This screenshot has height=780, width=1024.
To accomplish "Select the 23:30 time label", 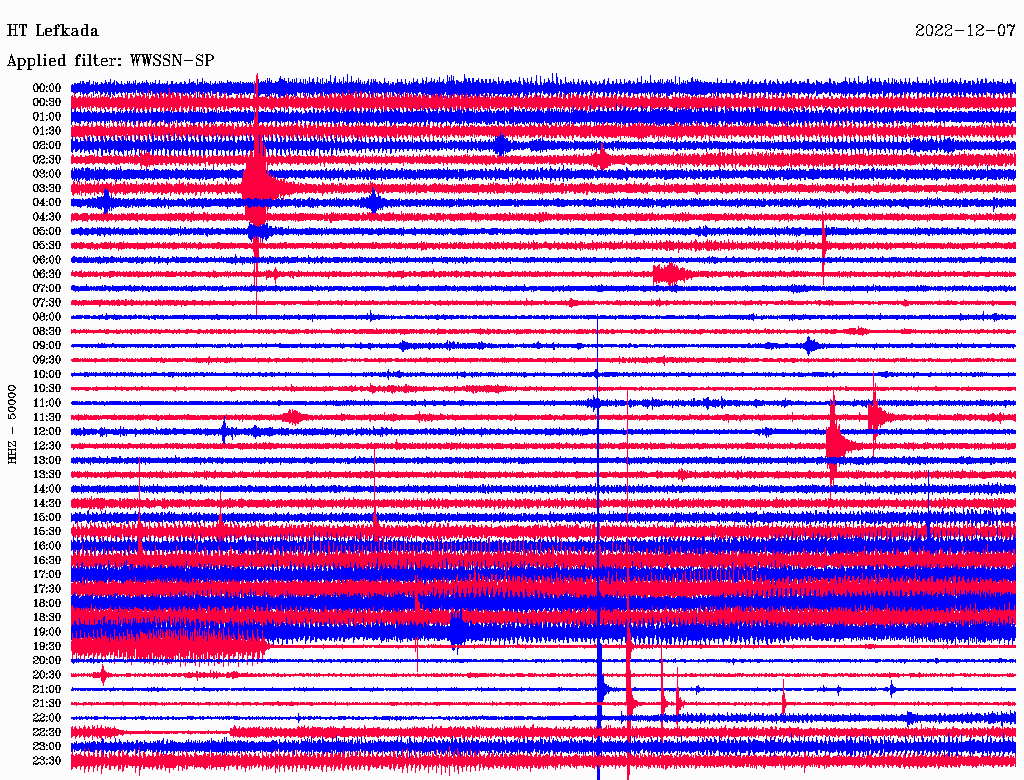I will click(46, 761).
